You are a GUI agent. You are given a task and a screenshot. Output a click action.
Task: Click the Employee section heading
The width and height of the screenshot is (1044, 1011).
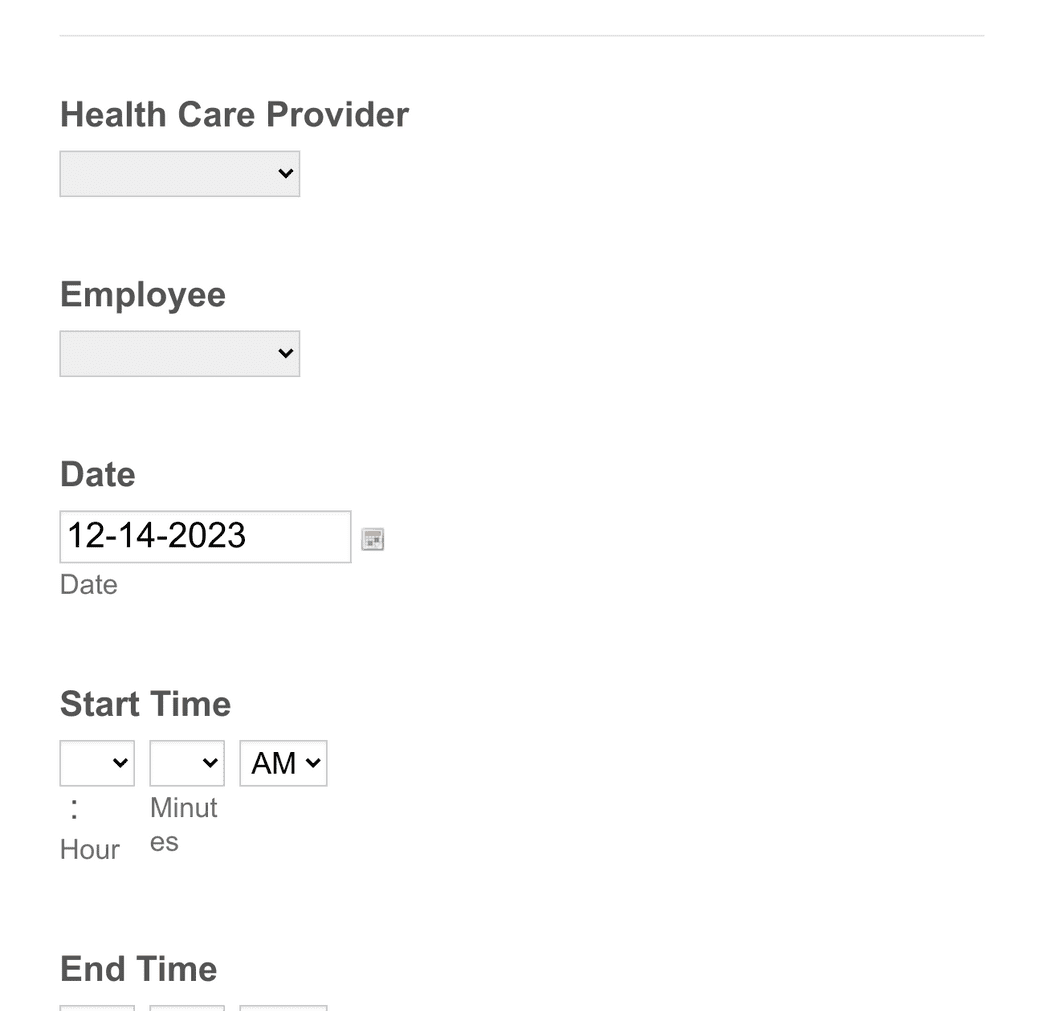142,294
